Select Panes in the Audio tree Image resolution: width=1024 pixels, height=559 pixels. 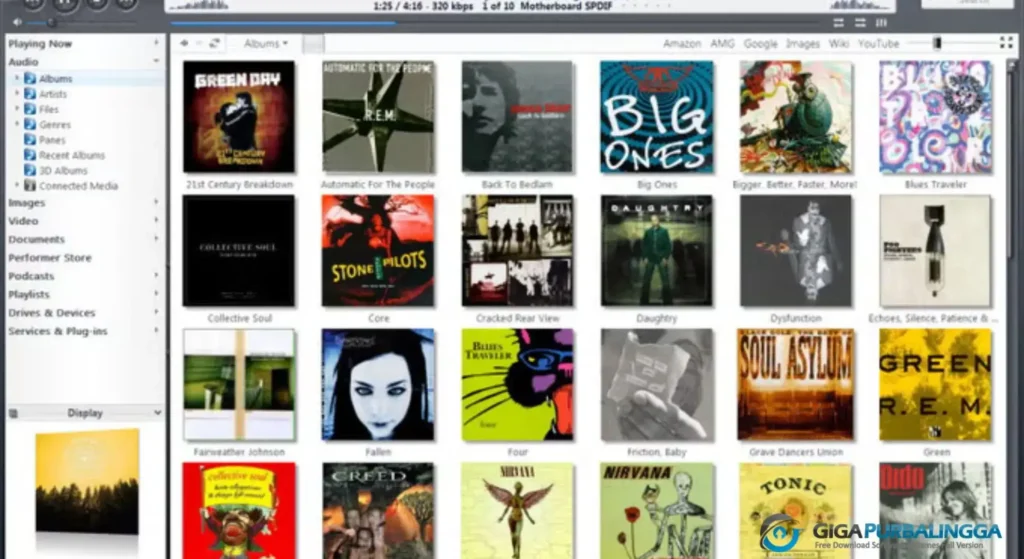52,140
